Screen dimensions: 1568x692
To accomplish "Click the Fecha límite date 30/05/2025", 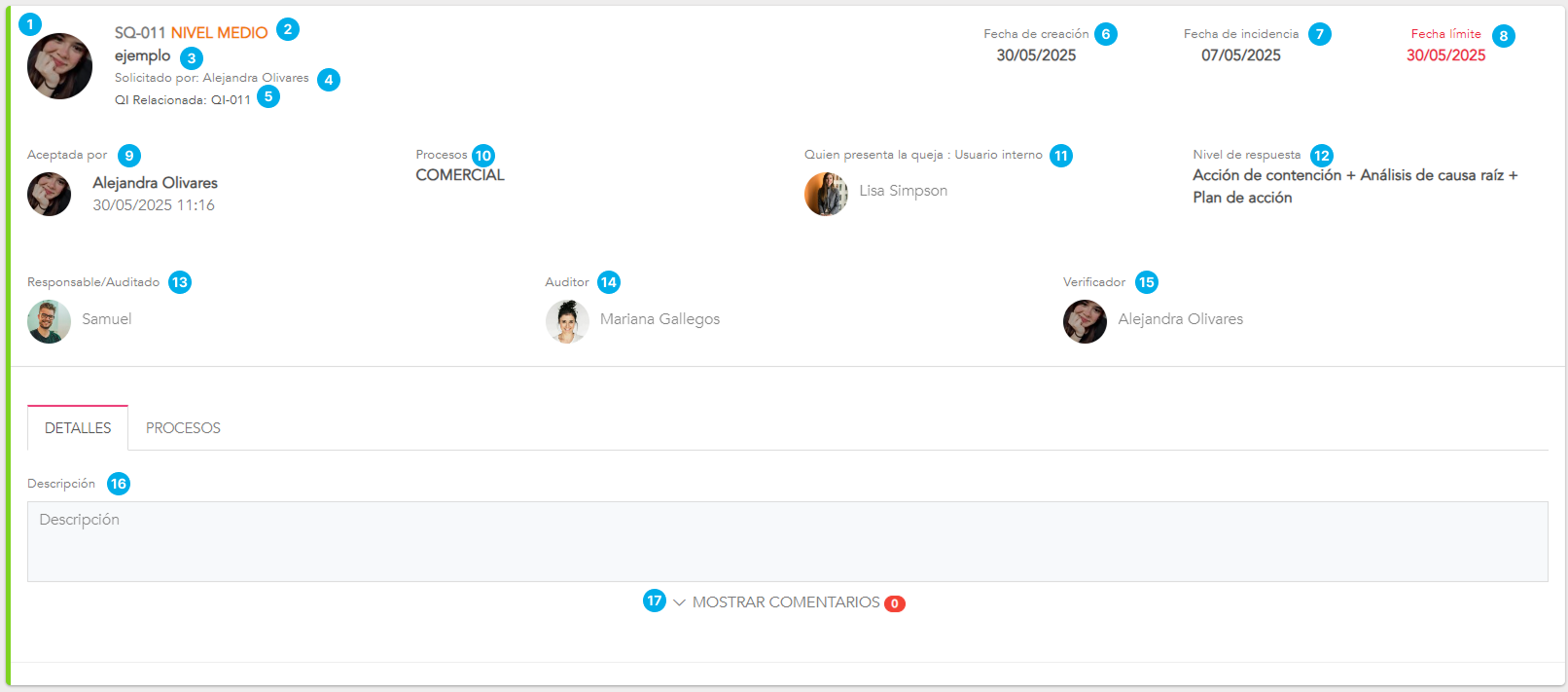I will point(1445,55).
